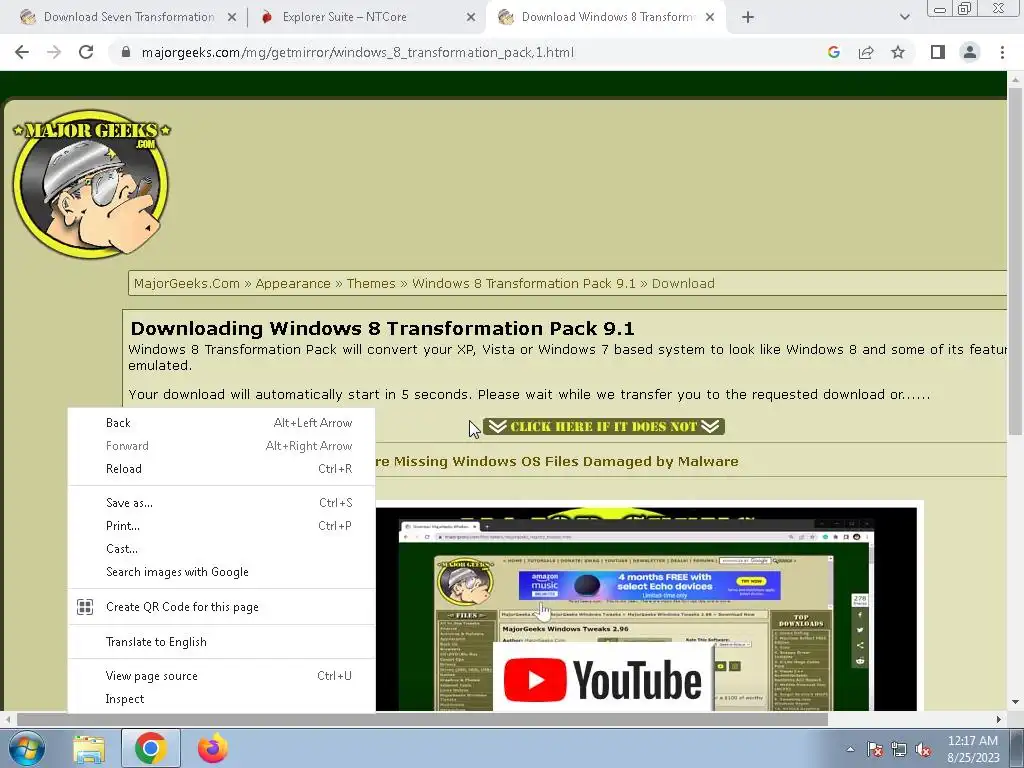The width and height of the screenshot is (1024, 768).
Task: Close the Explorer Suite – NTCore tab
Action: pos(471,18)
